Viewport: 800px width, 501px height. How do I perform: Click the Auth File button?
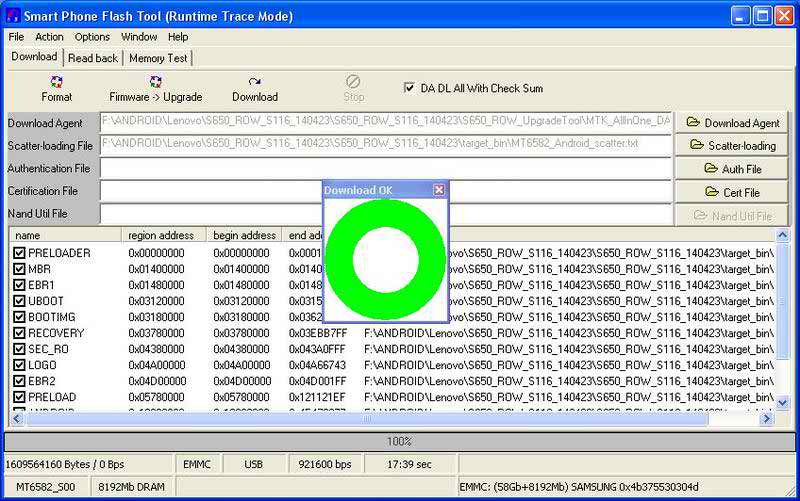pyautogui.click(x=732, y=169)
